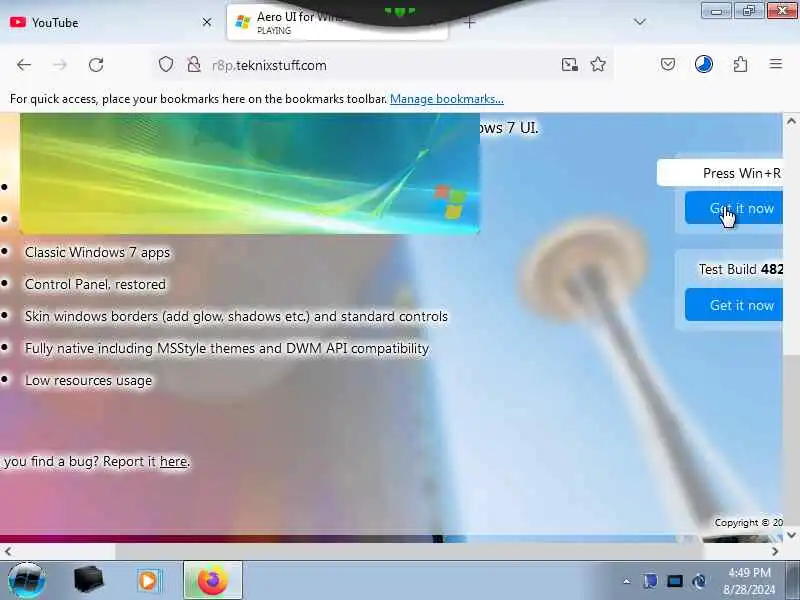
Task: Go back with the browser back arrow
Action: (23, 65)
